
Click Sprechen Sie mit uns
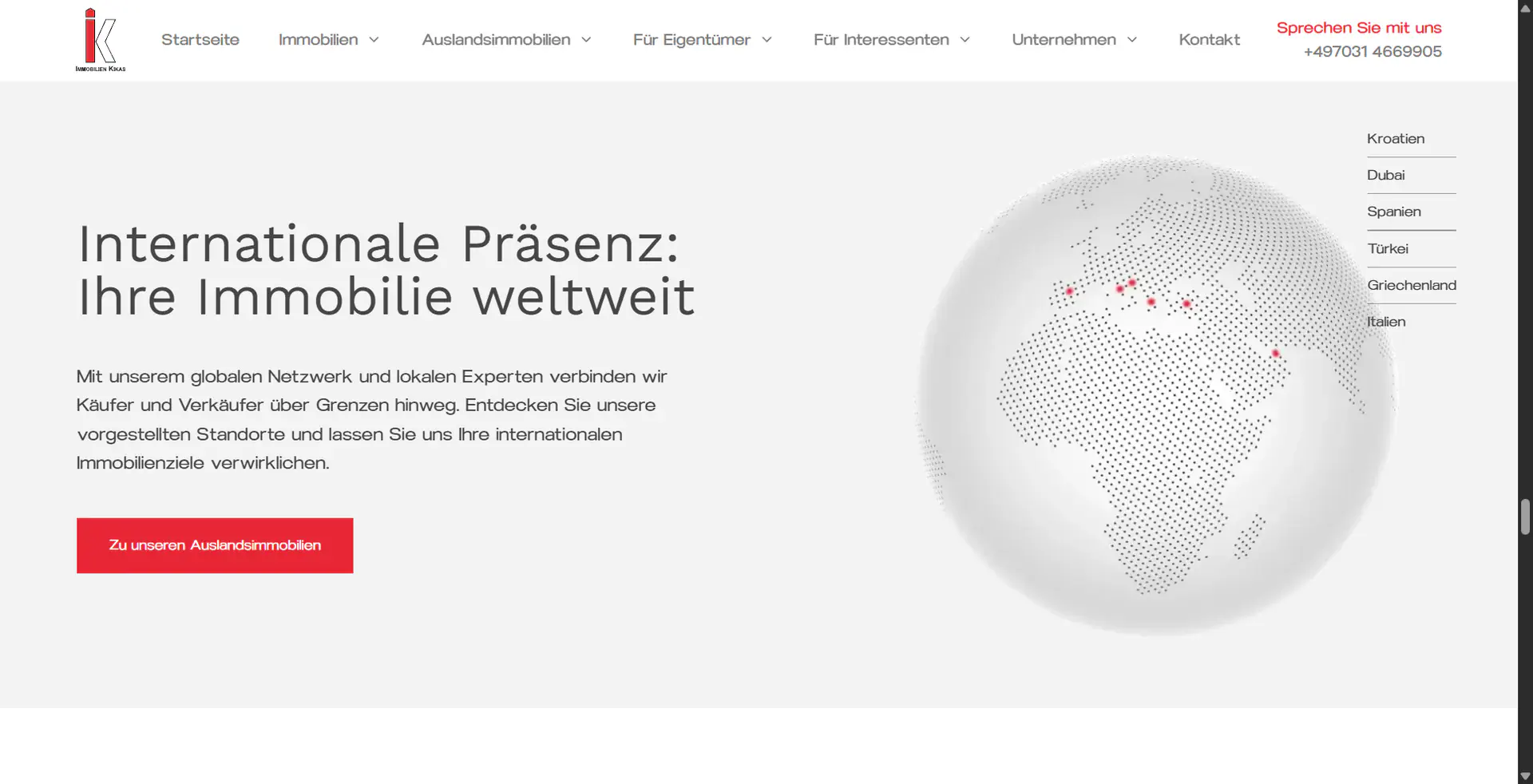point(1359,26)
